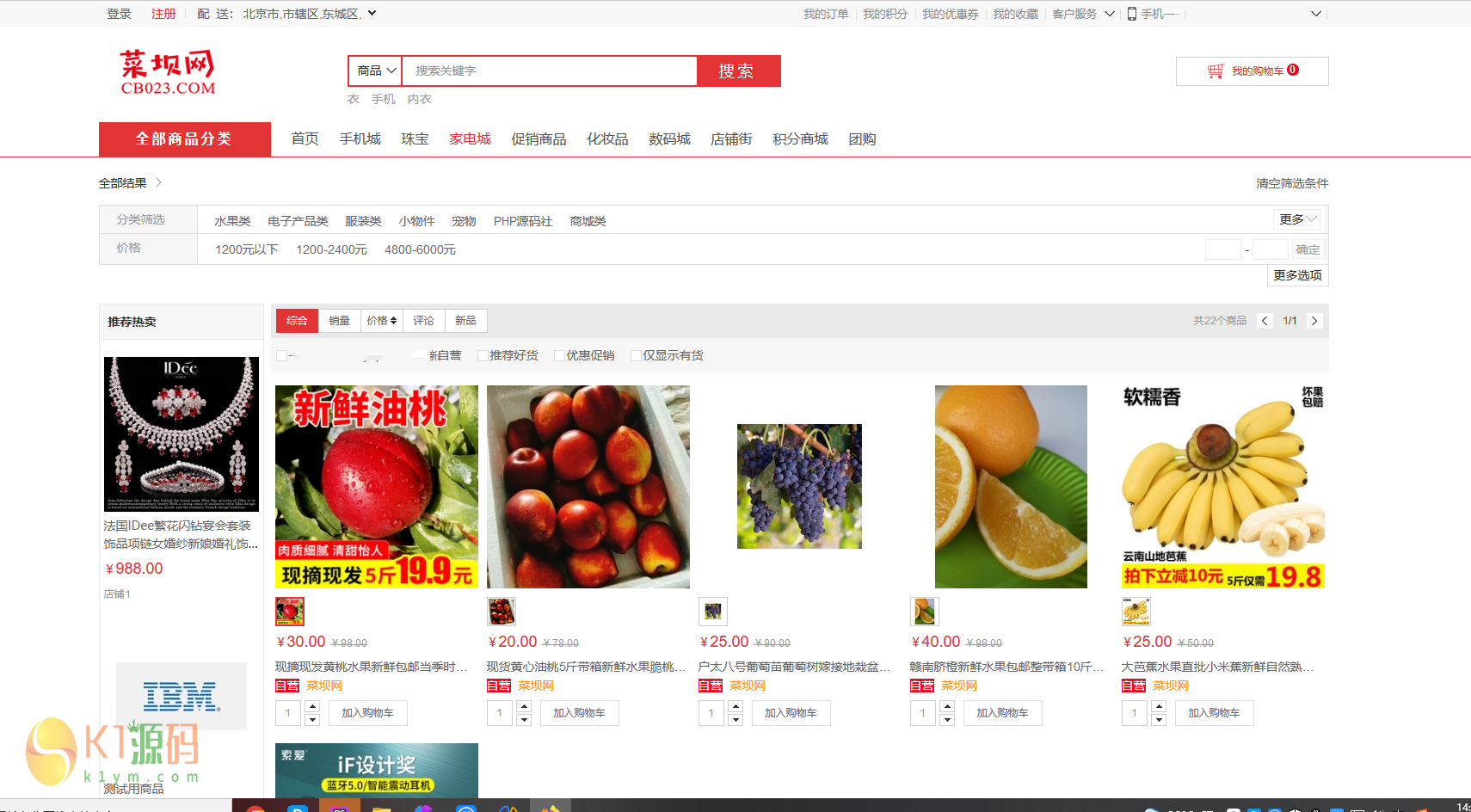Open 我的订单 in the top bar

coord(826,14)
